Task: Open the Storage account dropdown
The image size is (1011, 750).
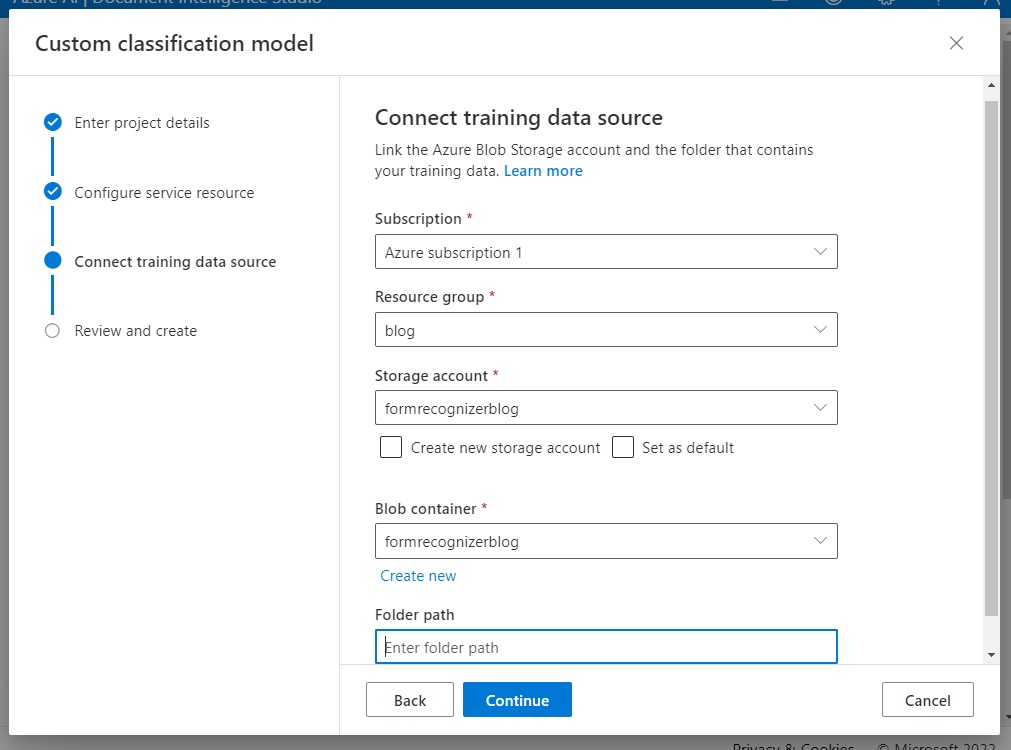Action: pyautogui.click(x=605, y=408)
